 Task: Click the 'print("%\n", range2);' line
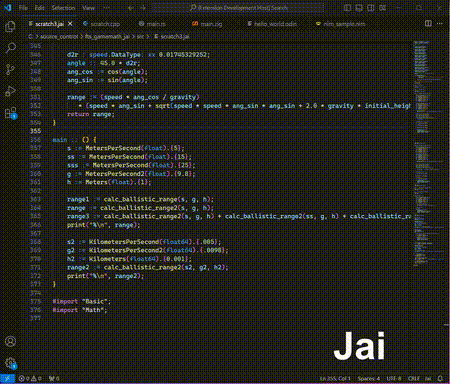click(105, 276)
